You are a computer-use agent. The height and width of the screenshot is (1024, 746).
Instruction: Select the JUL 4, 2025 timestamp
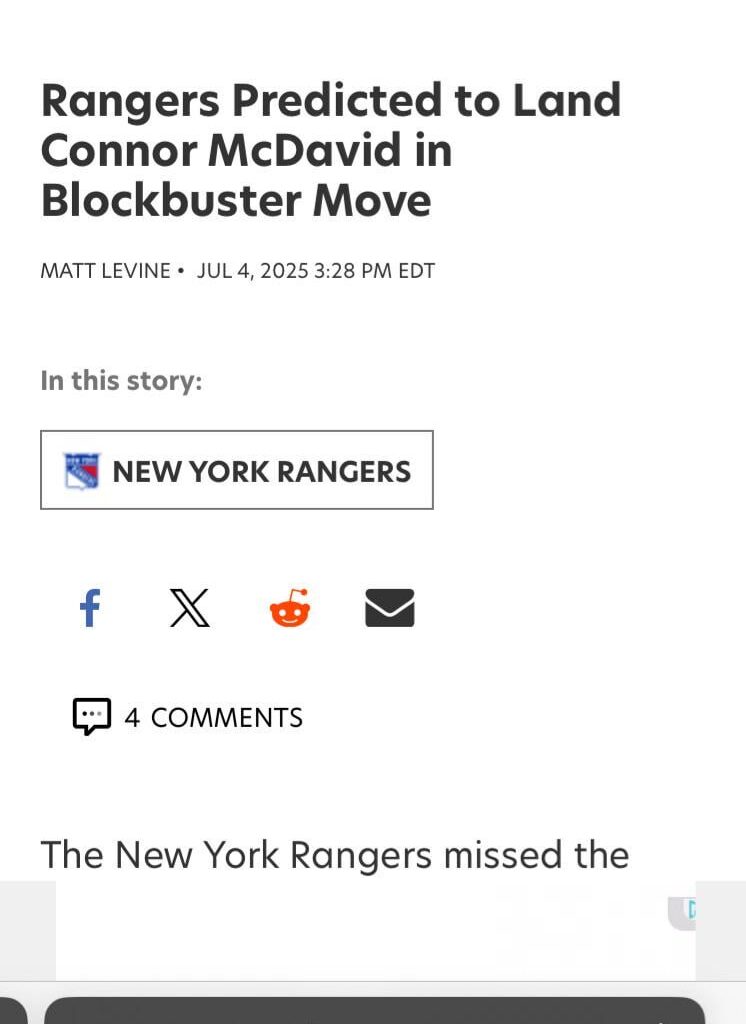click(317, 270)
